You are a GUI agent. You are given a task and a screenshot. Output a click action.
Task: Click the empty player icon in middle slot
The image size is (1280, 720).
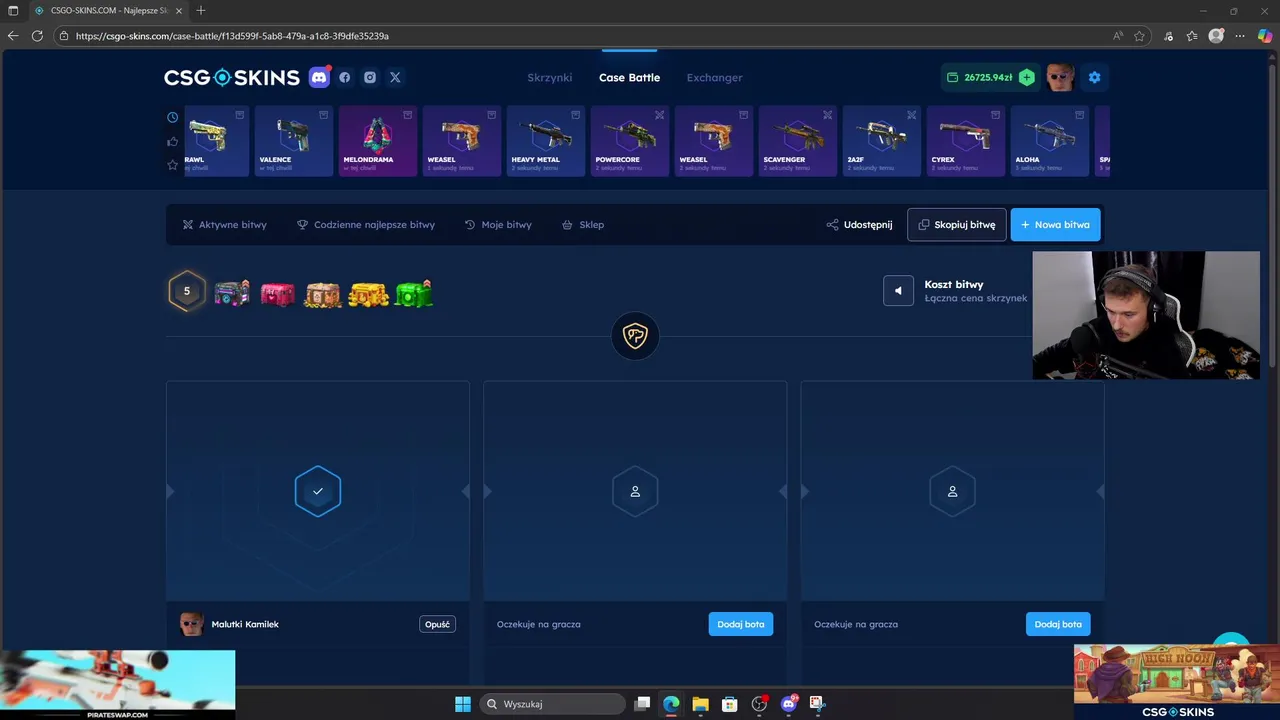pyautogui.click(x=635, y=491)
